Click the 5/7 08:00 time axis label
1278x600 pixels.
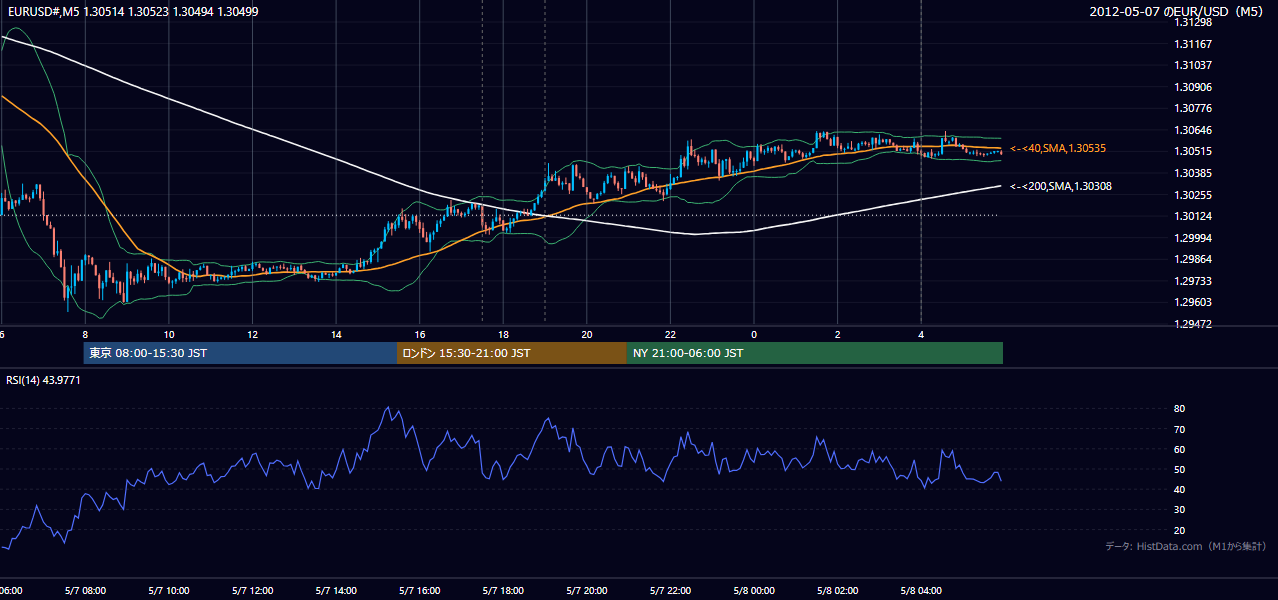(x=85, y=591)
